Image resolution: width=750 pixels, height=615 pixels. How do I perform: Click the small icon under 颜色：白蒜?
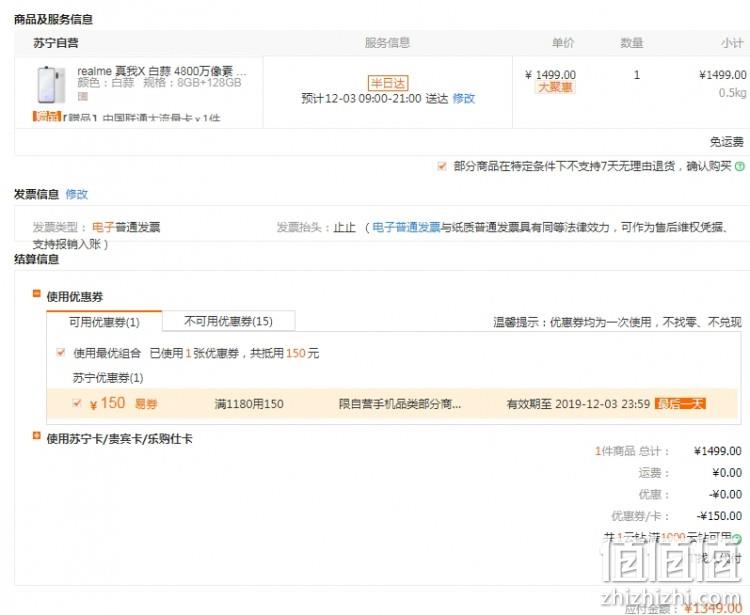pos(82,96)
